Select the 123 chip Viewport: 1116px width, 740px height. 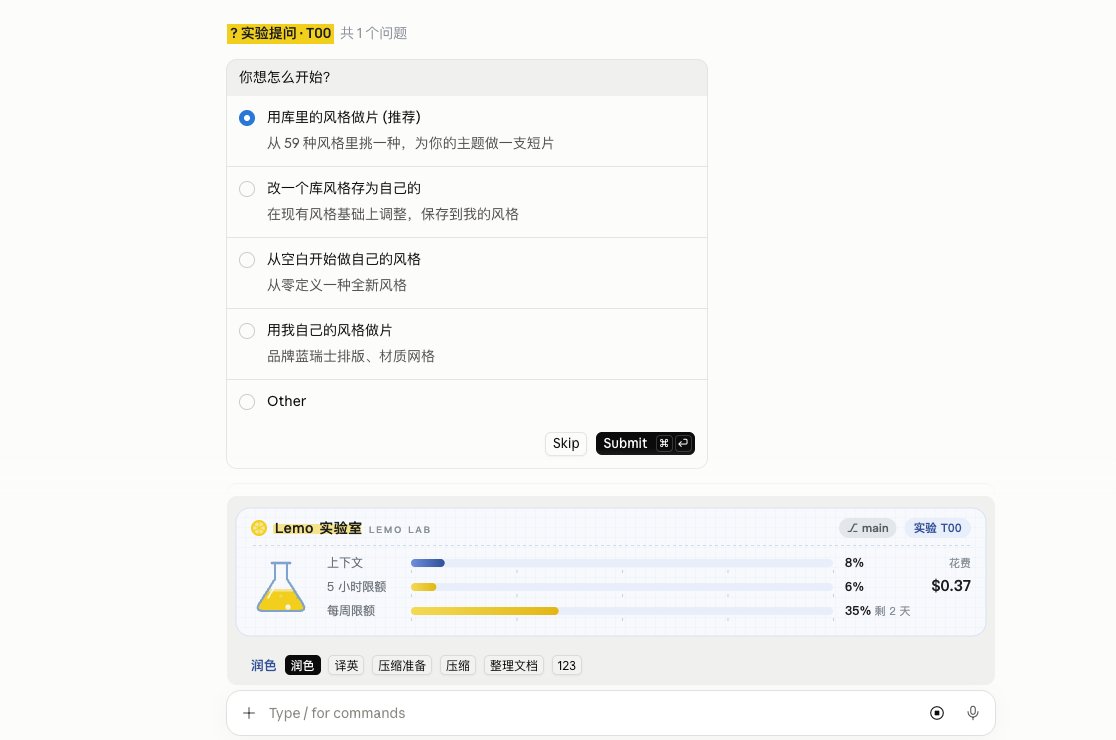tap(567, 665)
